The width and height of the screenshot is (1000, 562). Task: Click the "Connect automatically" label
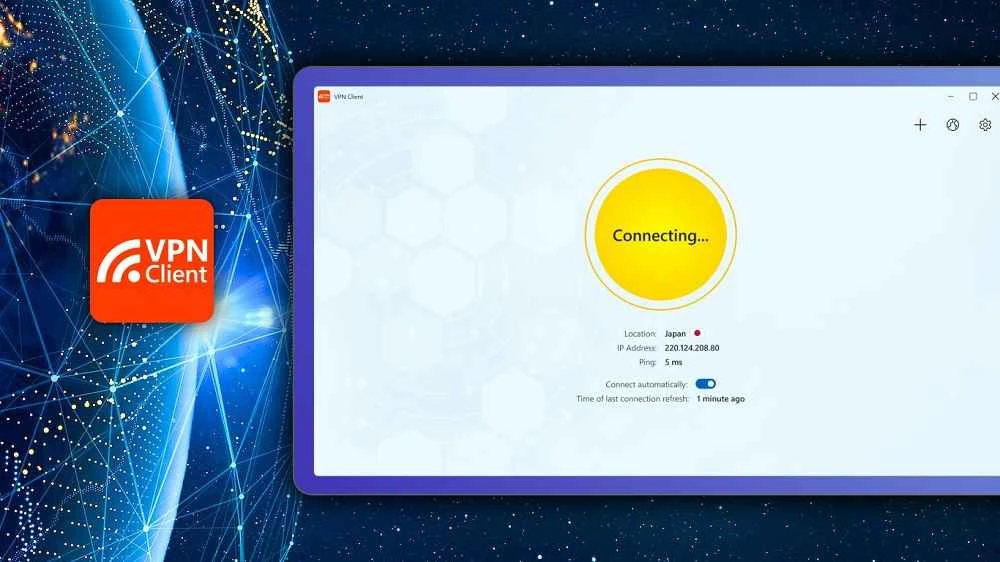pos(647,384)
